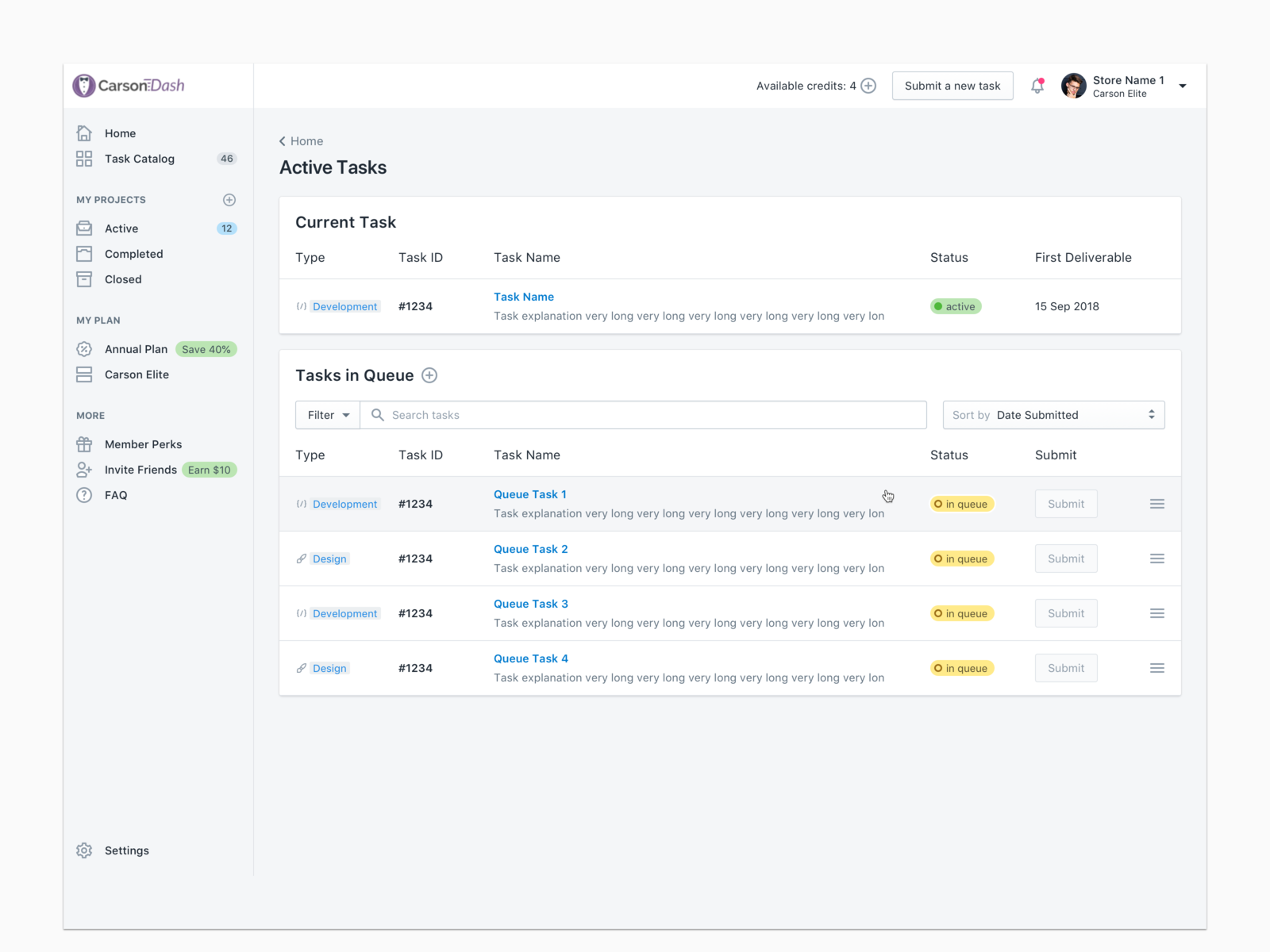Open the Filter dropdown
Image resolution: width=1270 pixels, height=952 pixels.
327,415
